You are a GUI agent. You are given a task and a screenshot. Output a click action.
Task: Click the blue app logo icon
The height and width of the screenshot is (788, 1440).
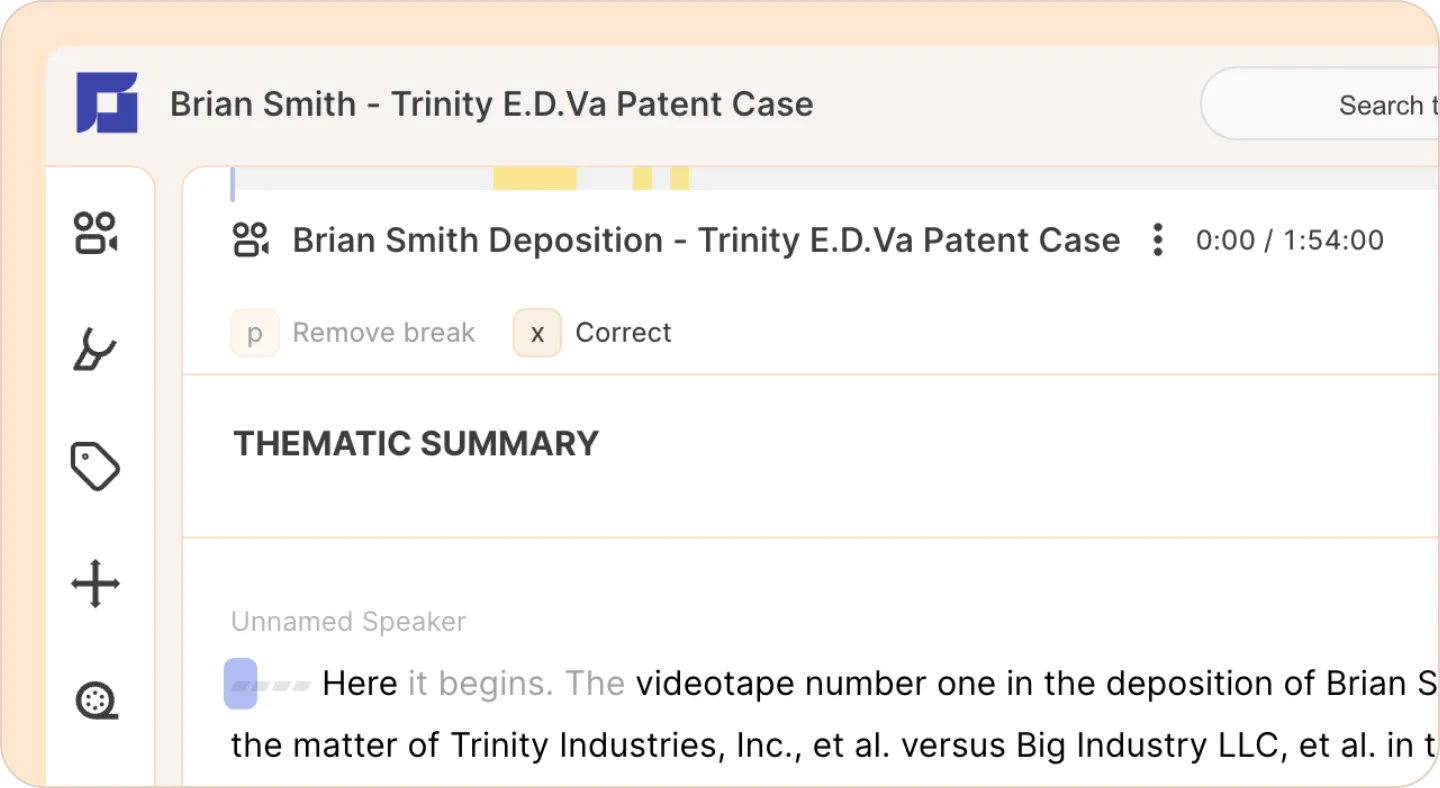[107, 103]
